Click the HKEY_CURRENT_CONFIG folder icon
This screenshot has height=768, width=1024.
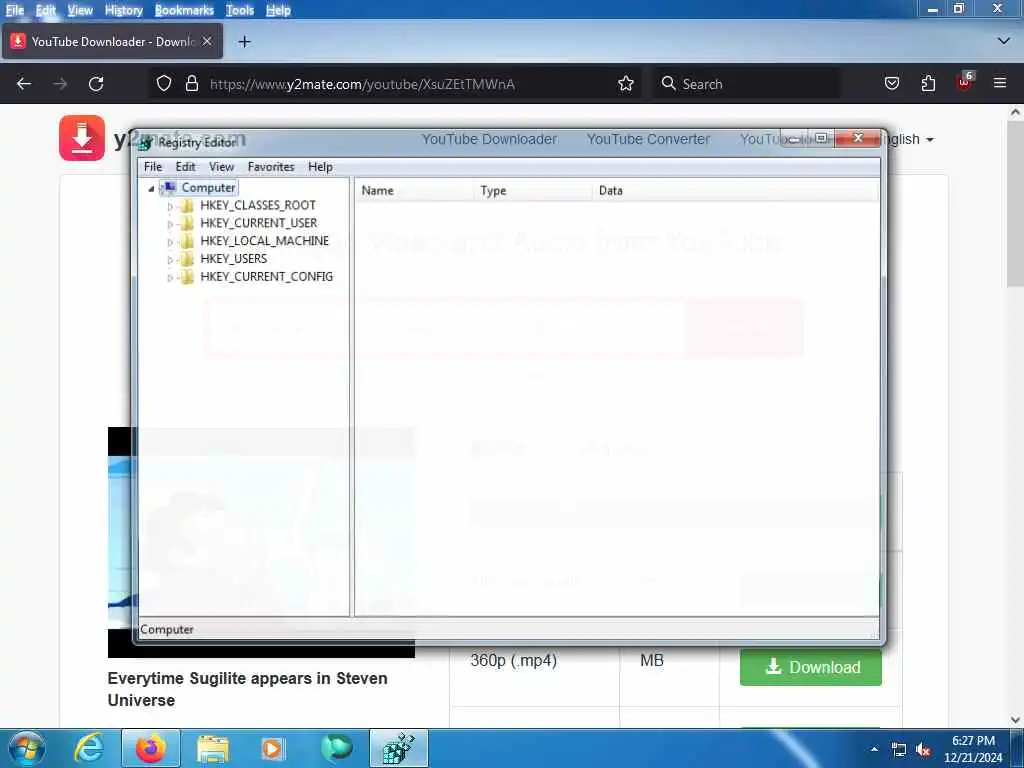click(x=187, y=277)
